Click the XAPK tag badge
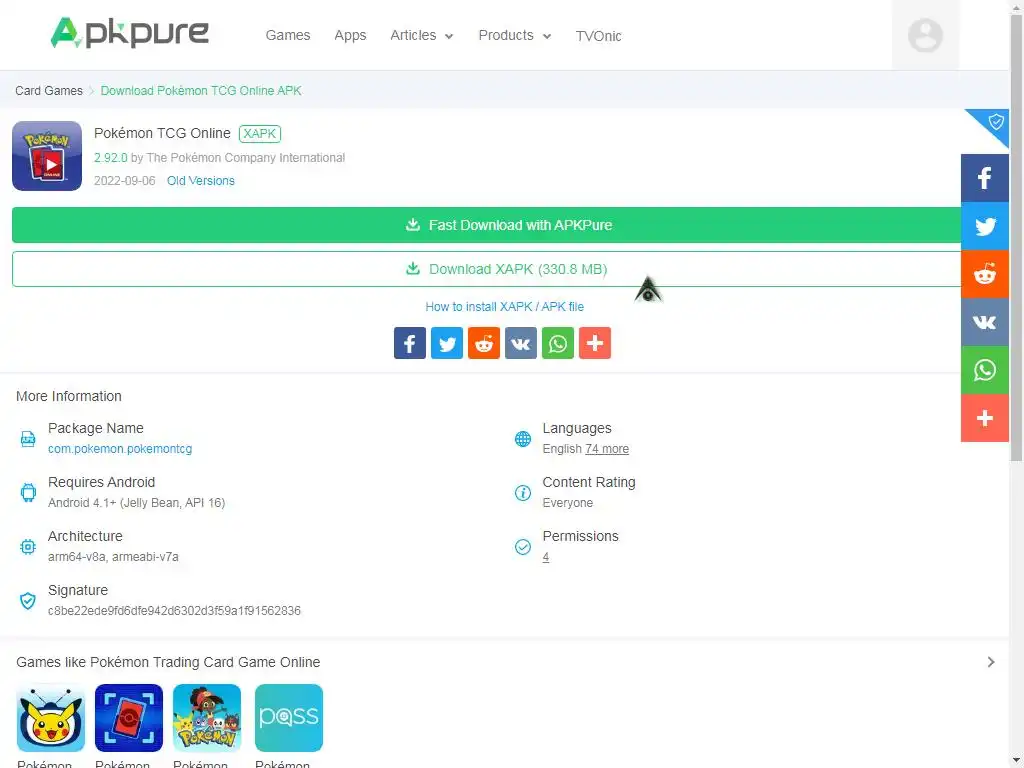 tap(260, 134)
